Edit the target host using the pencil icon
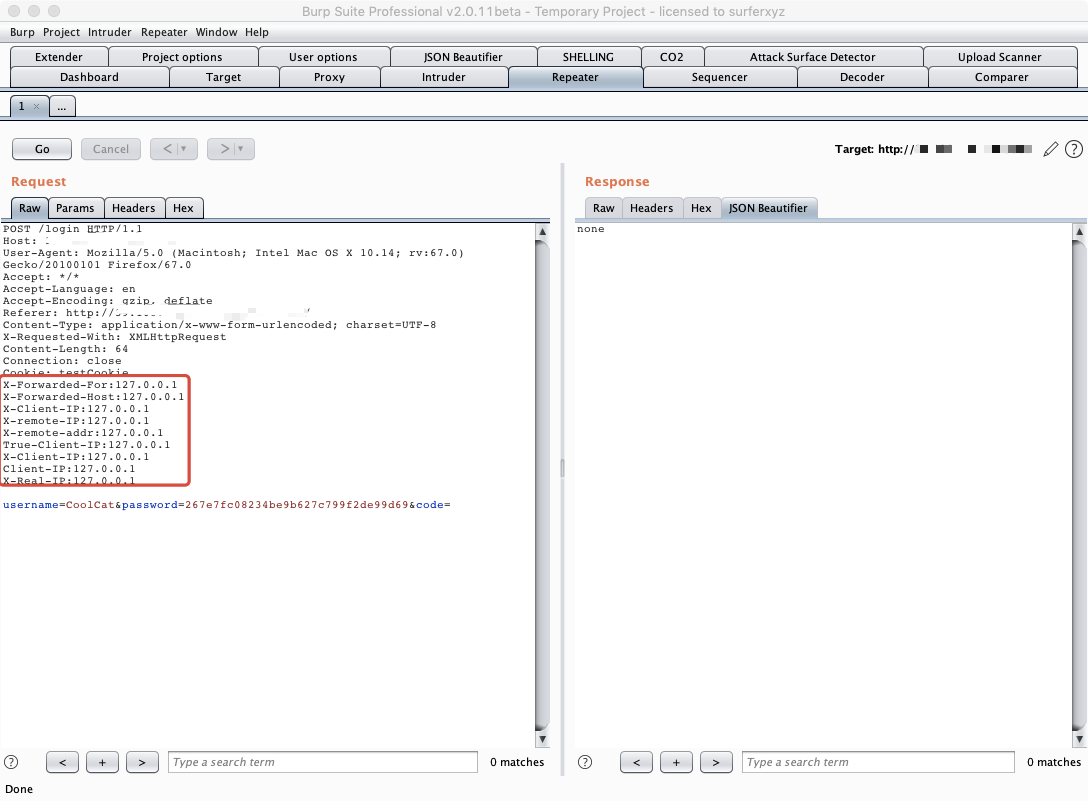1088x801 pixels. pos(1051,148)
